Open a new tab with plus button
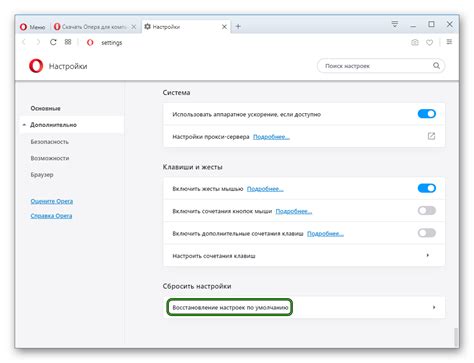The image size is (474, 363). click(x=238, y=26)
